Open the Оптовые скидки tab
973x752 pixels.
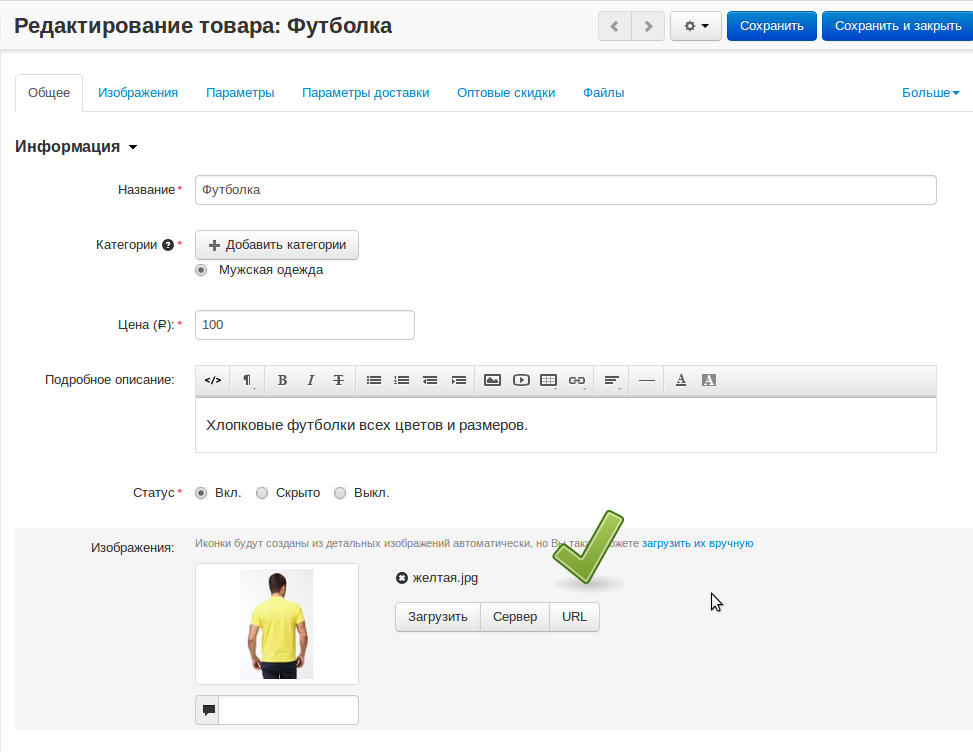506,93
